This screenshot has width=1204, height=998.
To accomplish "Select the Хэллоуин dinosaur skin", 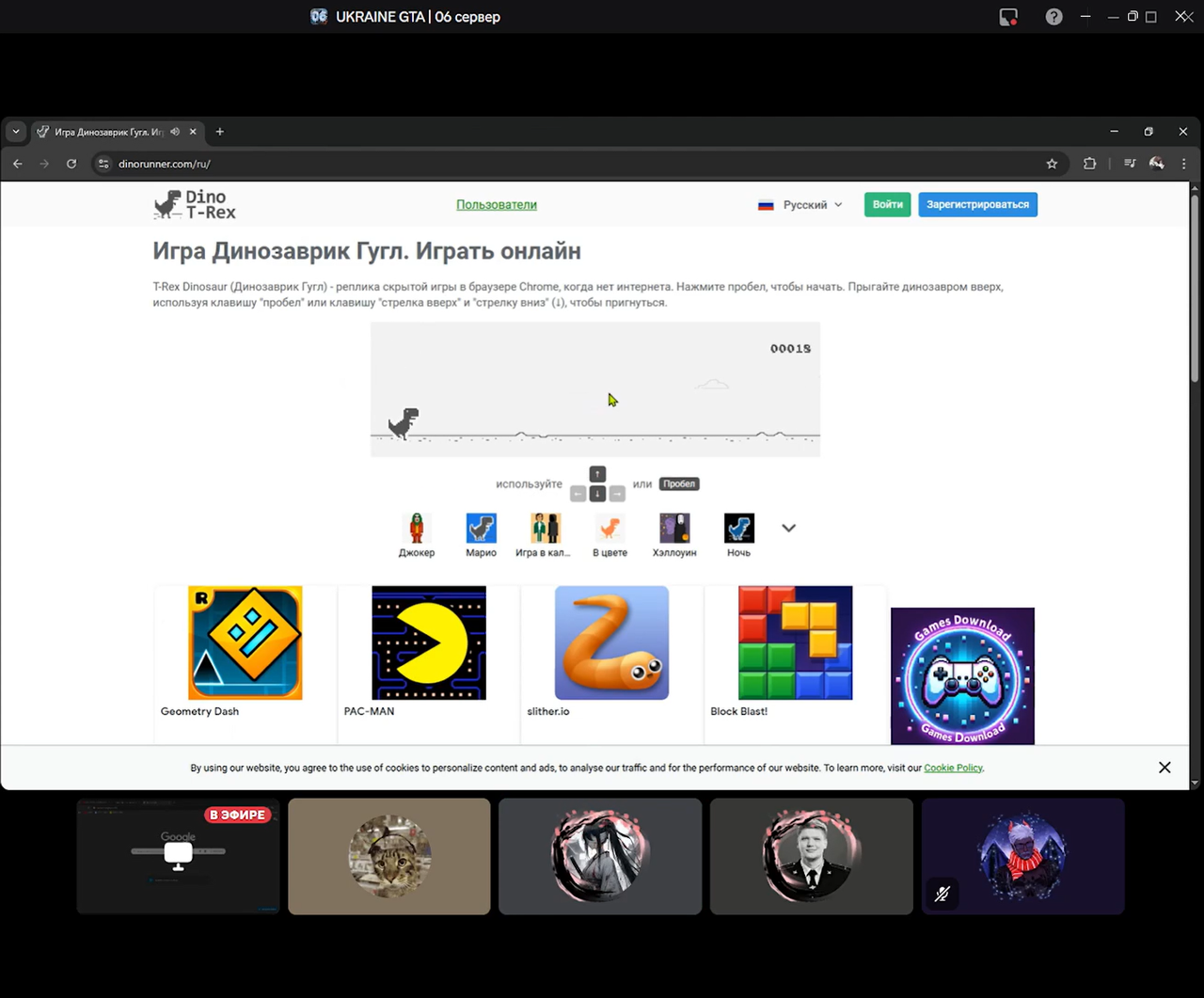I will (674, 529).
